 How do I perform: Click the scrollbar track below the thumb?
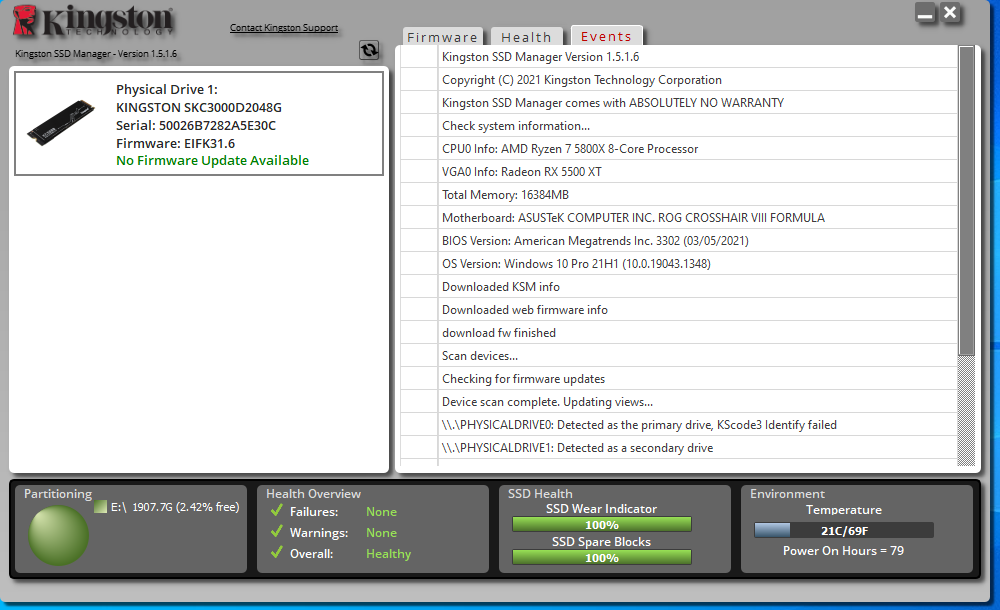(966, 411)
